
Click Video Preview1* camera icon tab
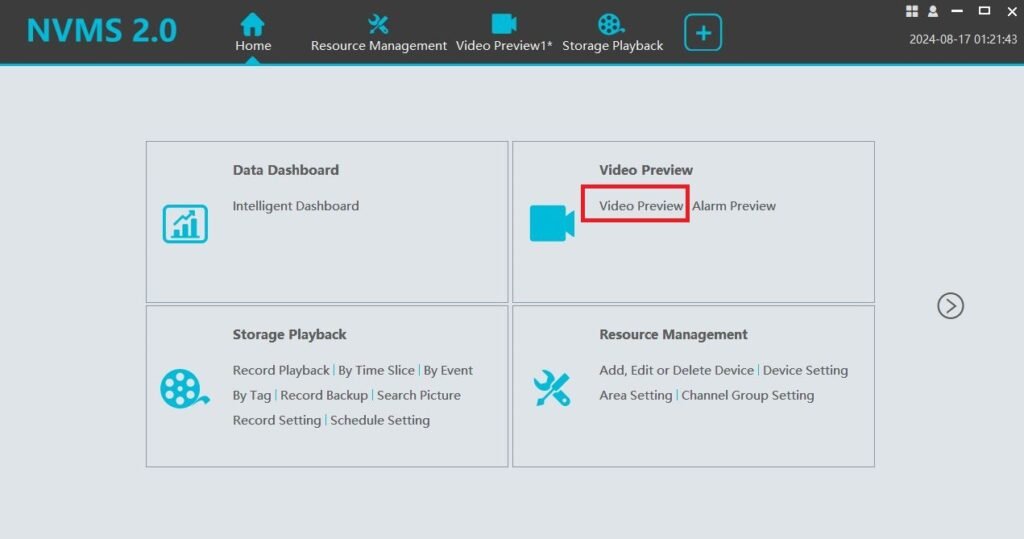click(504, 24)
